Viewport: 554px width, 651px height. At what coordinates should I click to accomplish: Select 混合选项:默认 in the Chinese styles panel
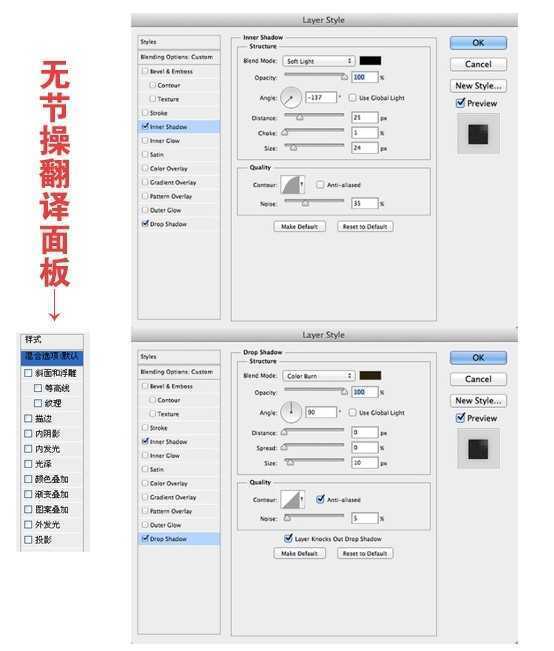click(52, 357)
